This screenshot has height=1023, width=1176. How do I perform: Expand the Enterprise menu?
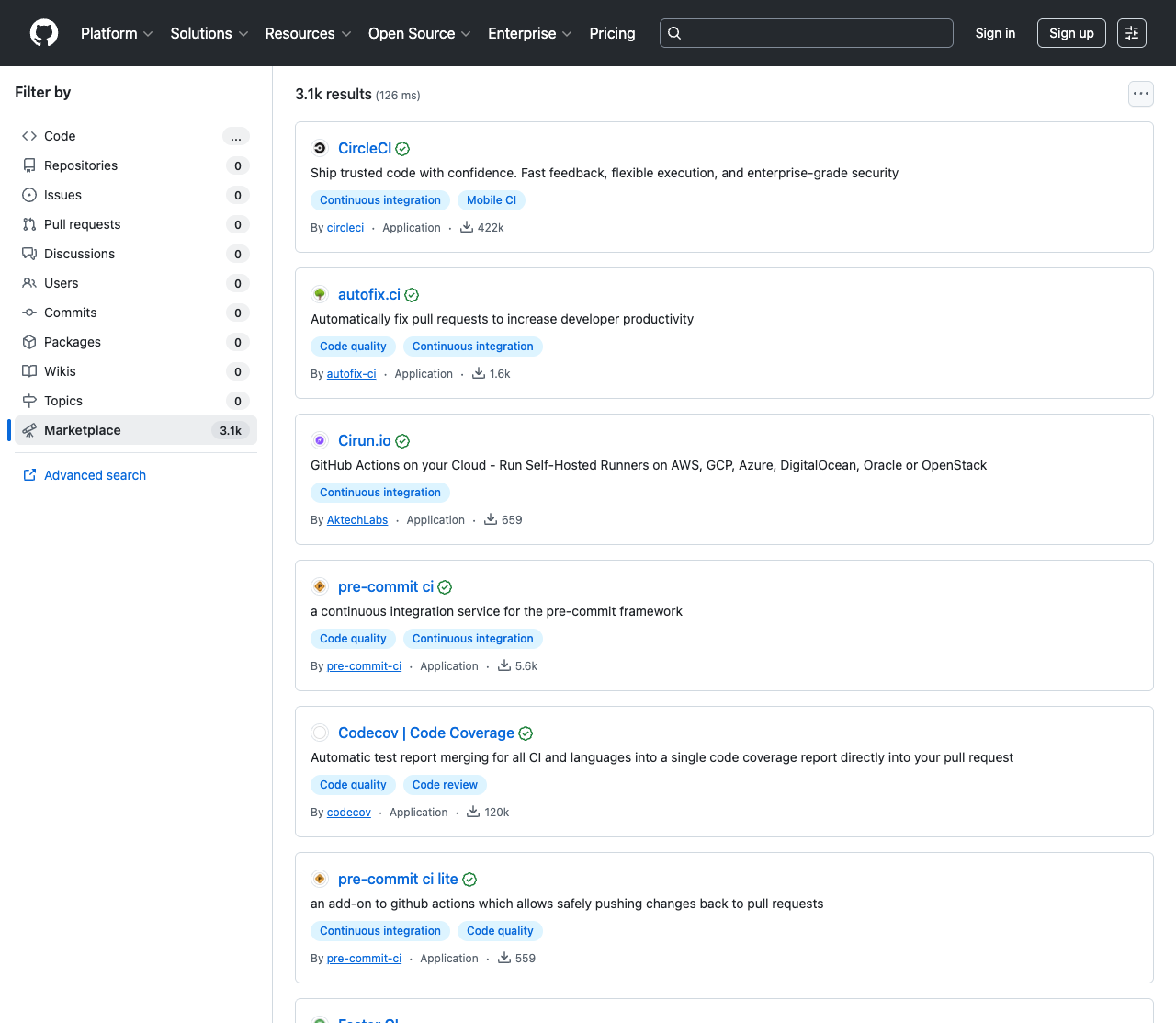(530, 33)
